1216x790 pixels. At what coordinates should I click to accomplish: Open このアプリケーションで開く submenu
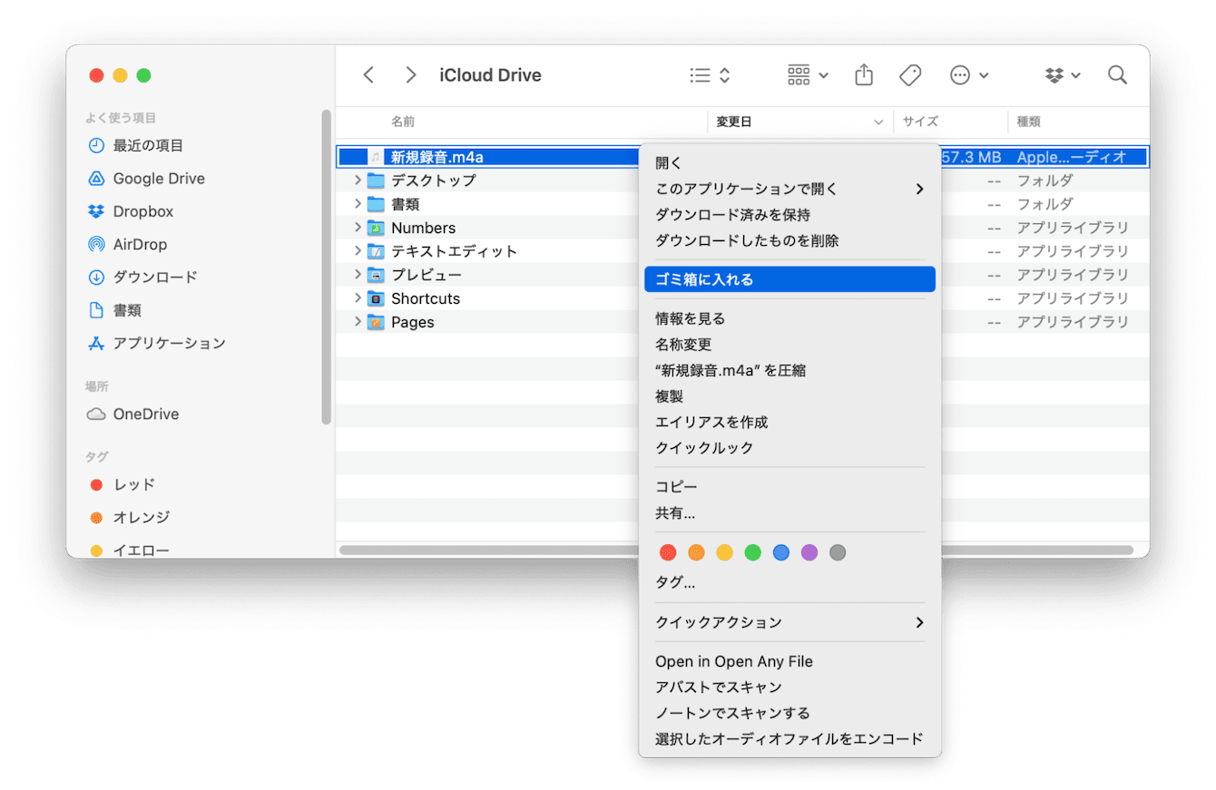coord(790,189)
